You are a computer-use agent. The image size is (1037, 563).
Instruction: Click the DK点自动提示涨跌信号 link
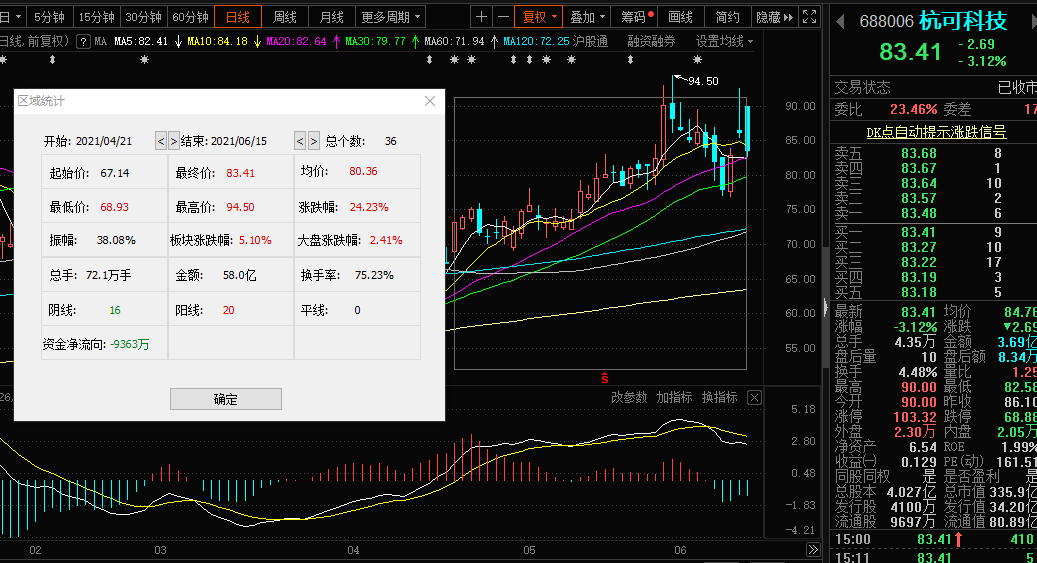coord(935,132)
